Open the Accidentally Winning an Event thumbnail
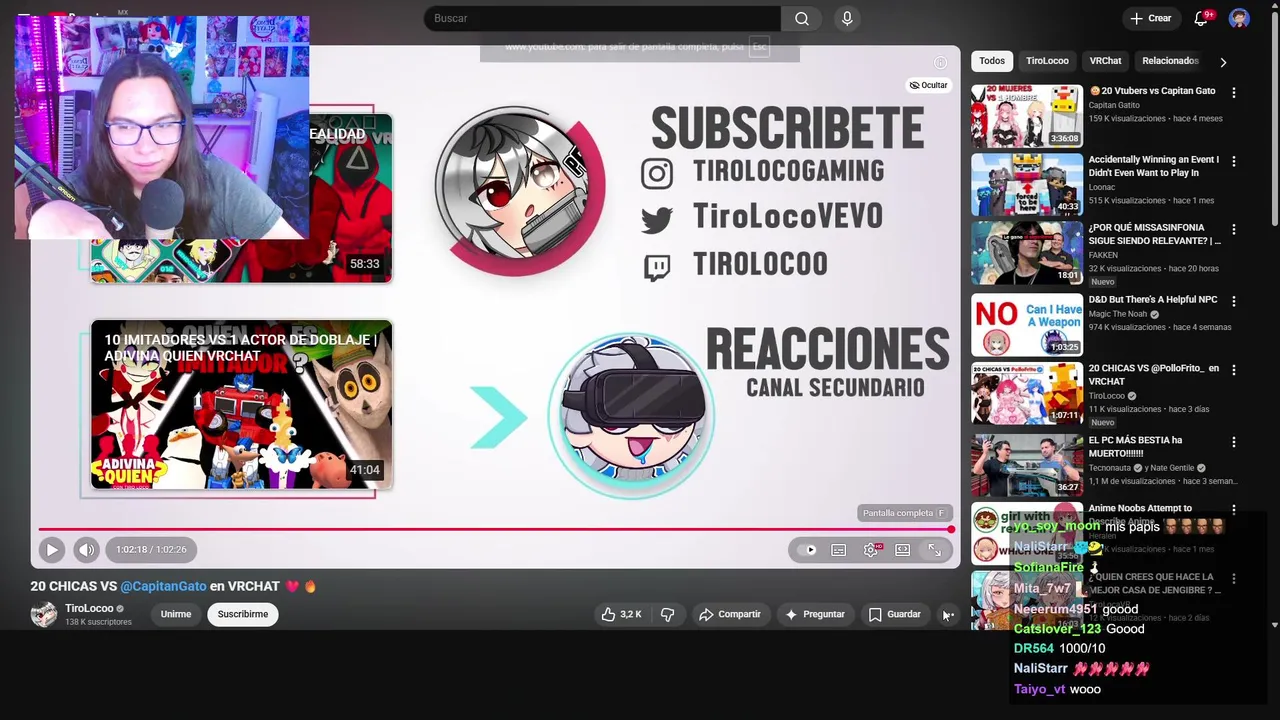1280x720 pixels. pos(1027,184)
